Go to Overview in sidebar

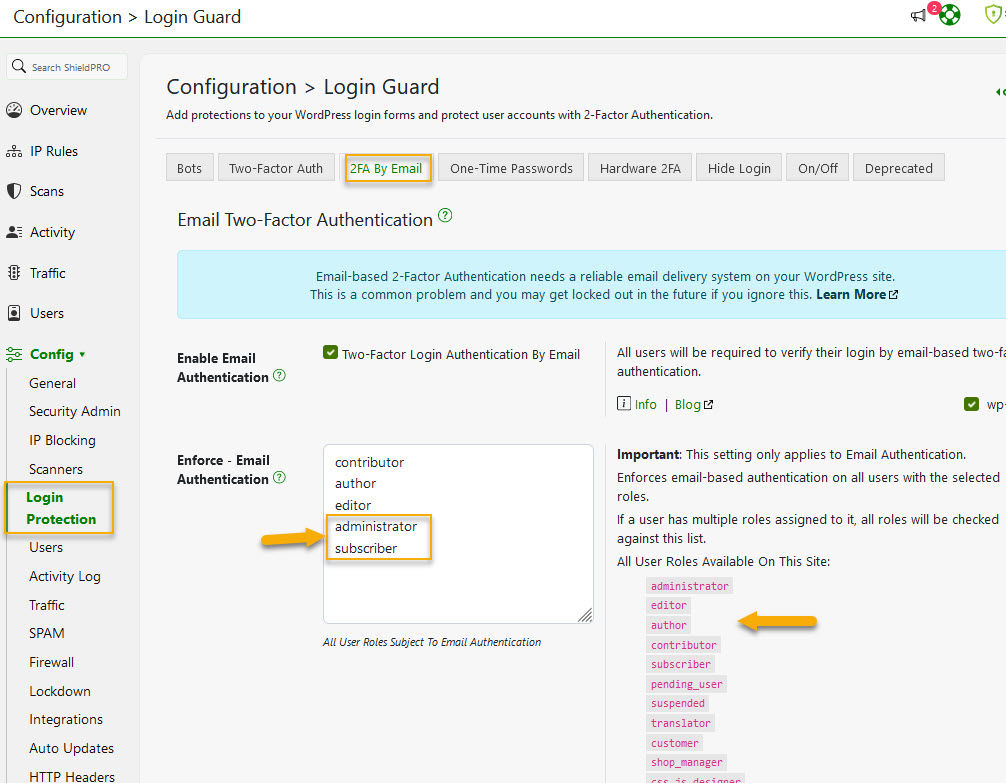click(58, 110)
